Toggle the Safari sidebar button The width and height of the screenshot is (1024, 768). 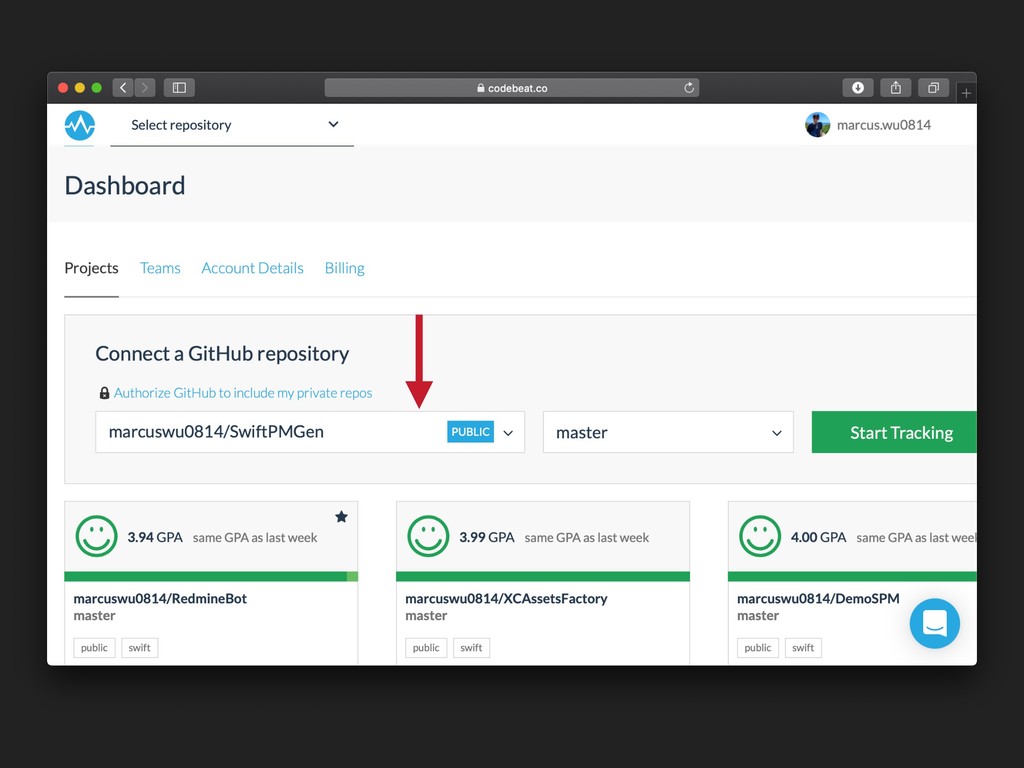(x=179, y=88)
